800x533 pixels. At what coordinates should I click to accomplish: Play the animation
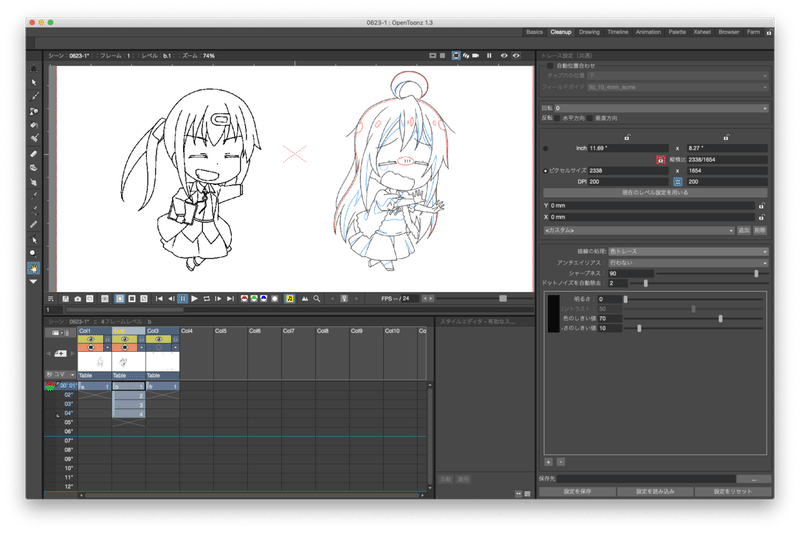coord(194,299)
